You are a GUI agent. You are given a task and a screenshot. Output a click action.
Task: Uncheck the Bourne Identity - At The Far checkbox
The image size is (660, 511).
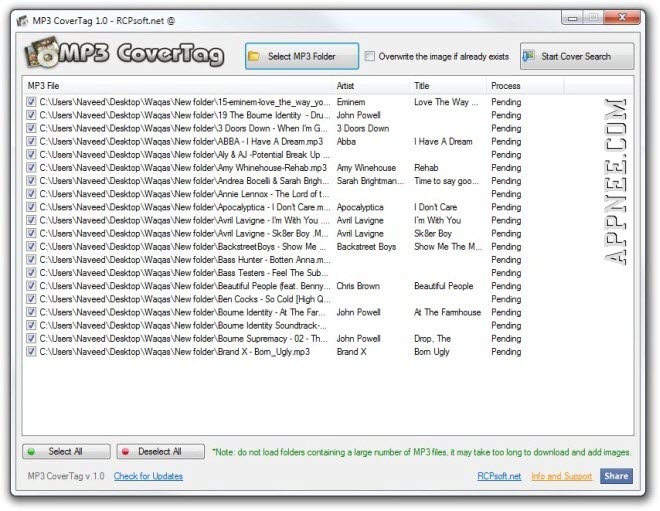[x=31, y=312]
